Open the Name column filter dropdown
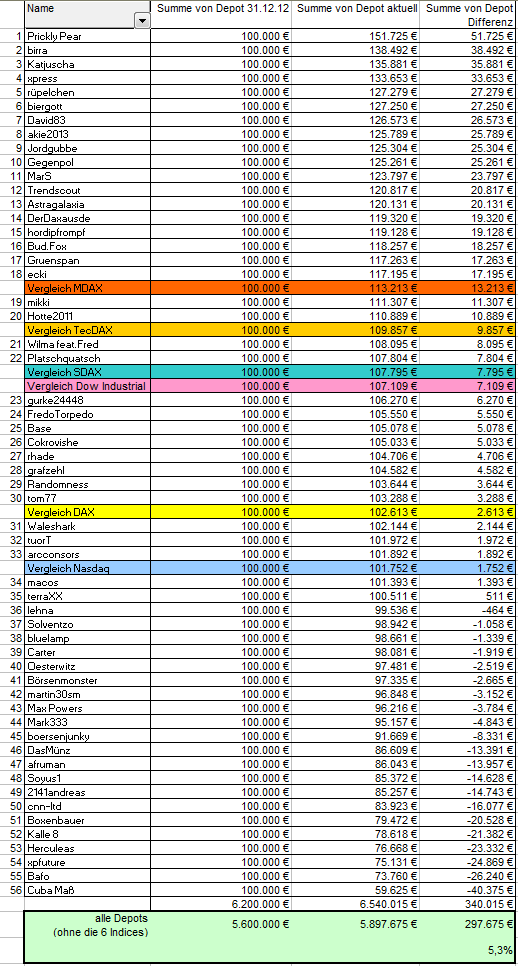The image size is (518, 966). point(142,21)
